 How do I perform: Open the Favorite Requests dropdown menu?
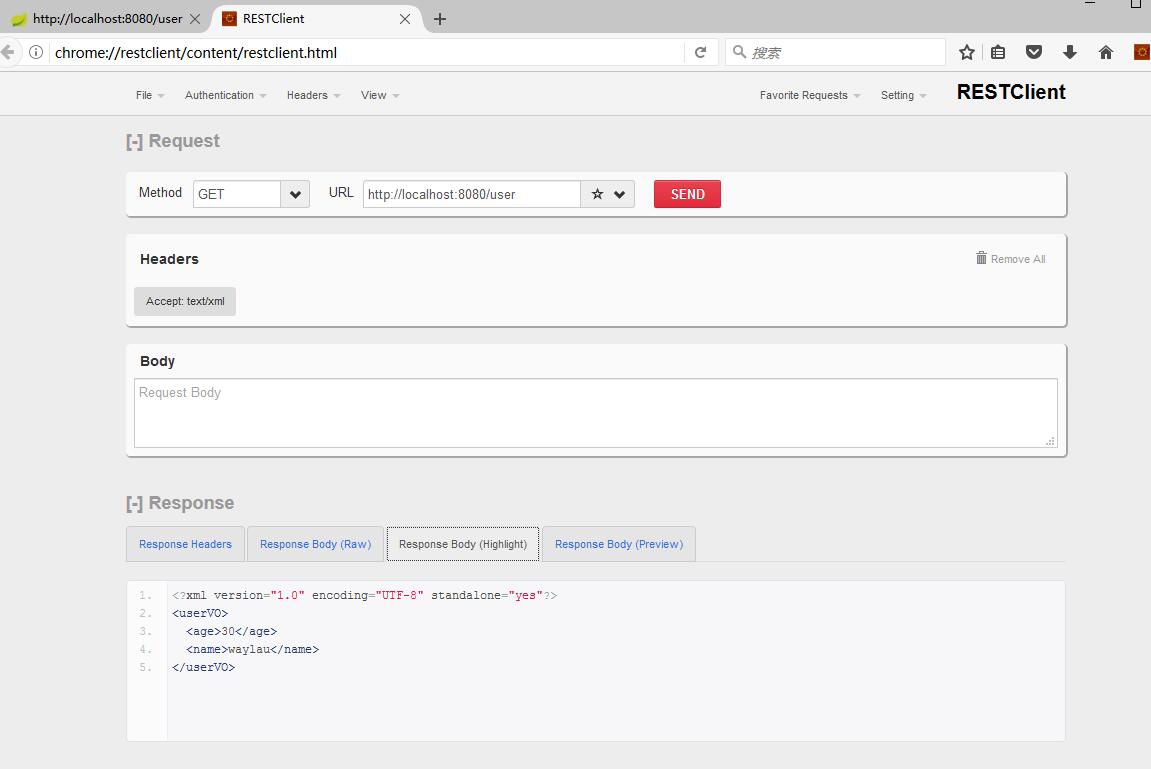809,95
